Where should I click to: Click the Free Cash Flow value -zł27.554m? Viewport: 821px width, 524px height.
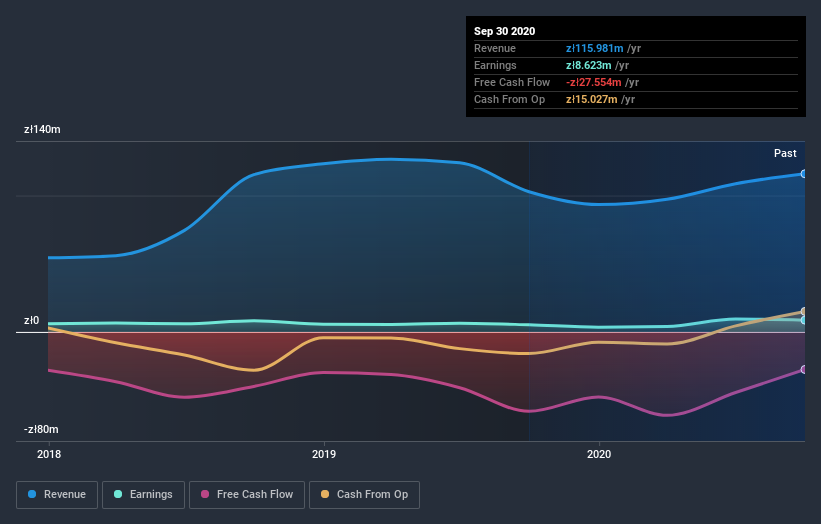click(x=594, y=82)
